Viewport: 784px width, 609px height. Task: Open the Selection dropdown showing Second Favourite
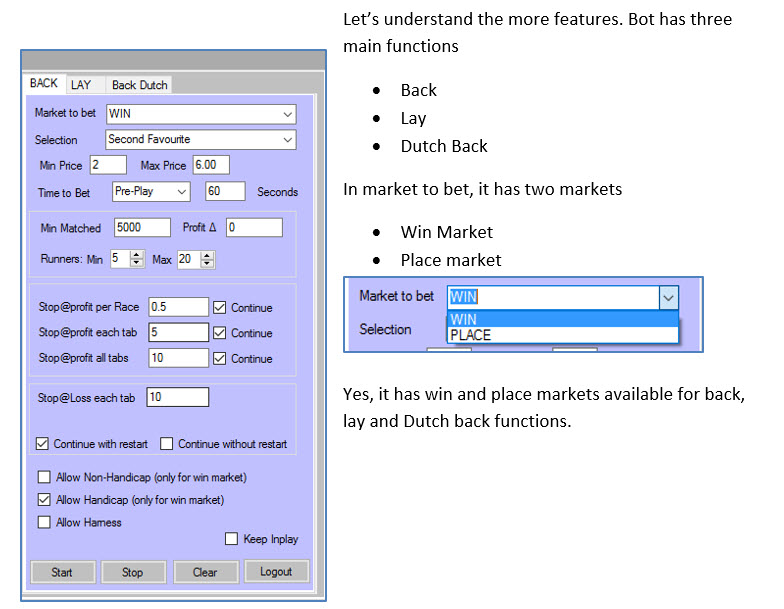point(287,140)
